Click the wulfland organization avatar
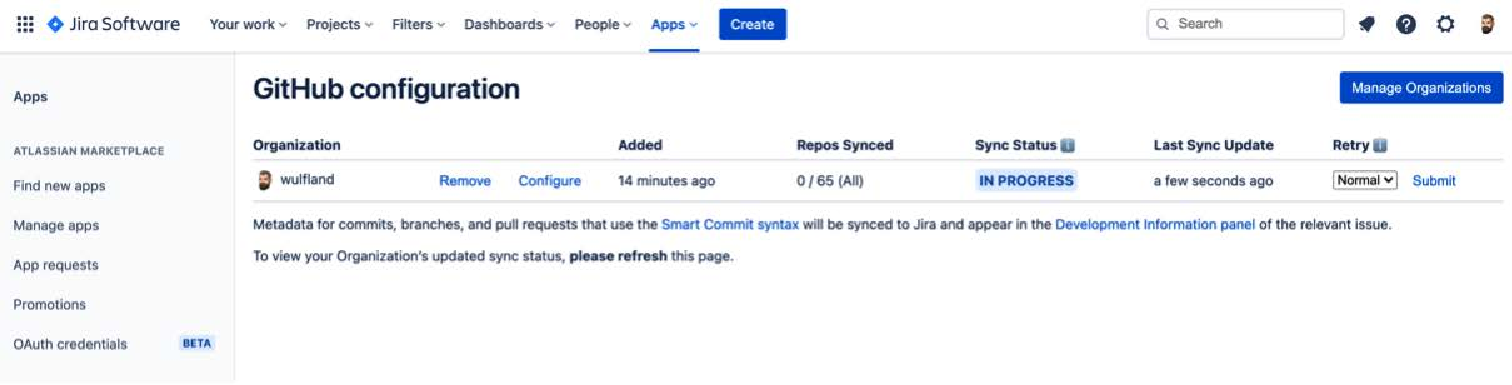1512x385 pixels. (264, 181)
